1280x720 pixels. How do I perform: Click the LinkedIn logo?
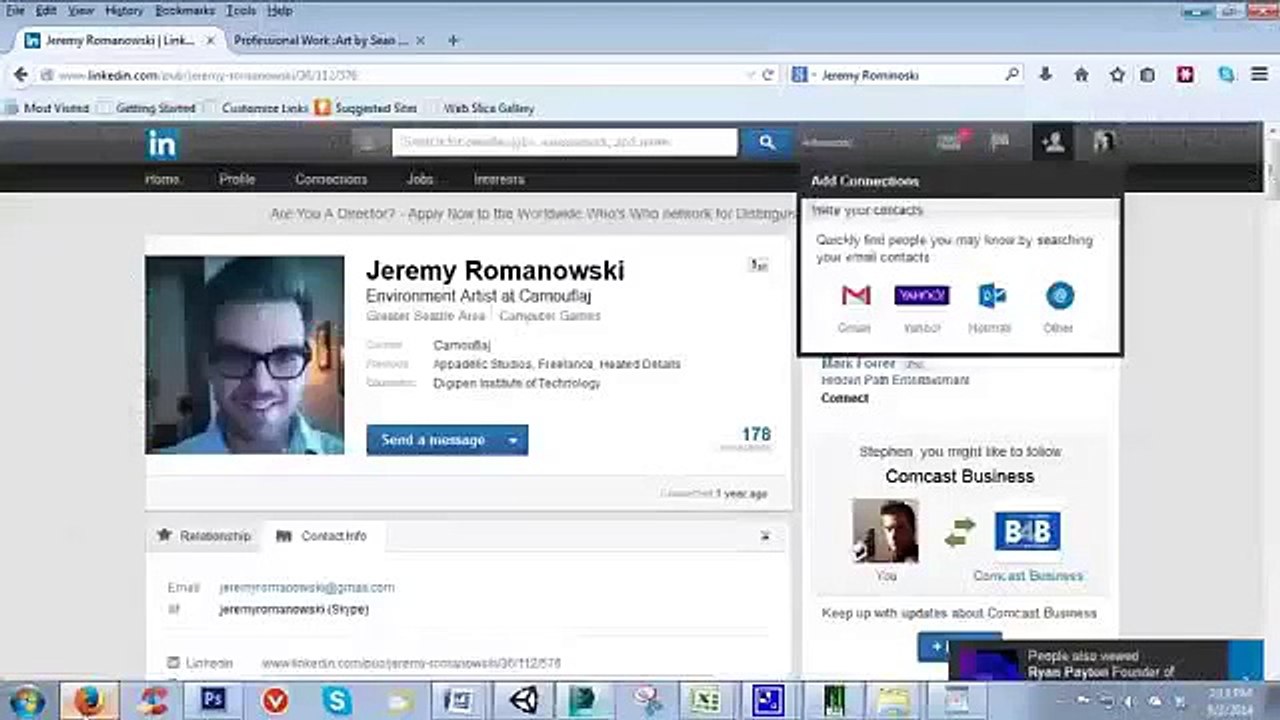[x=161, y=144]
